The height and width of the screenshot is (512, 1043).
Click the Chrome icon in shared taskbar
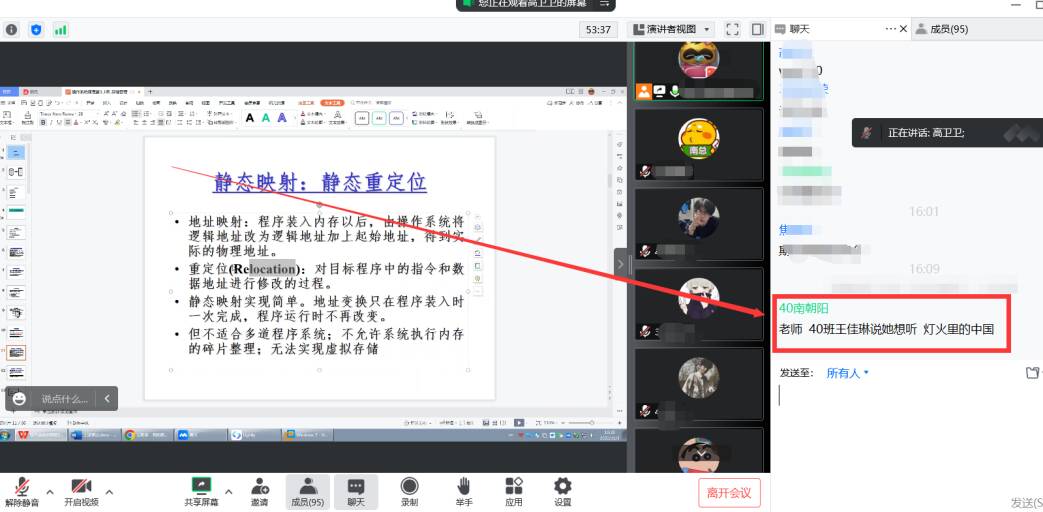tap(130, 435)
